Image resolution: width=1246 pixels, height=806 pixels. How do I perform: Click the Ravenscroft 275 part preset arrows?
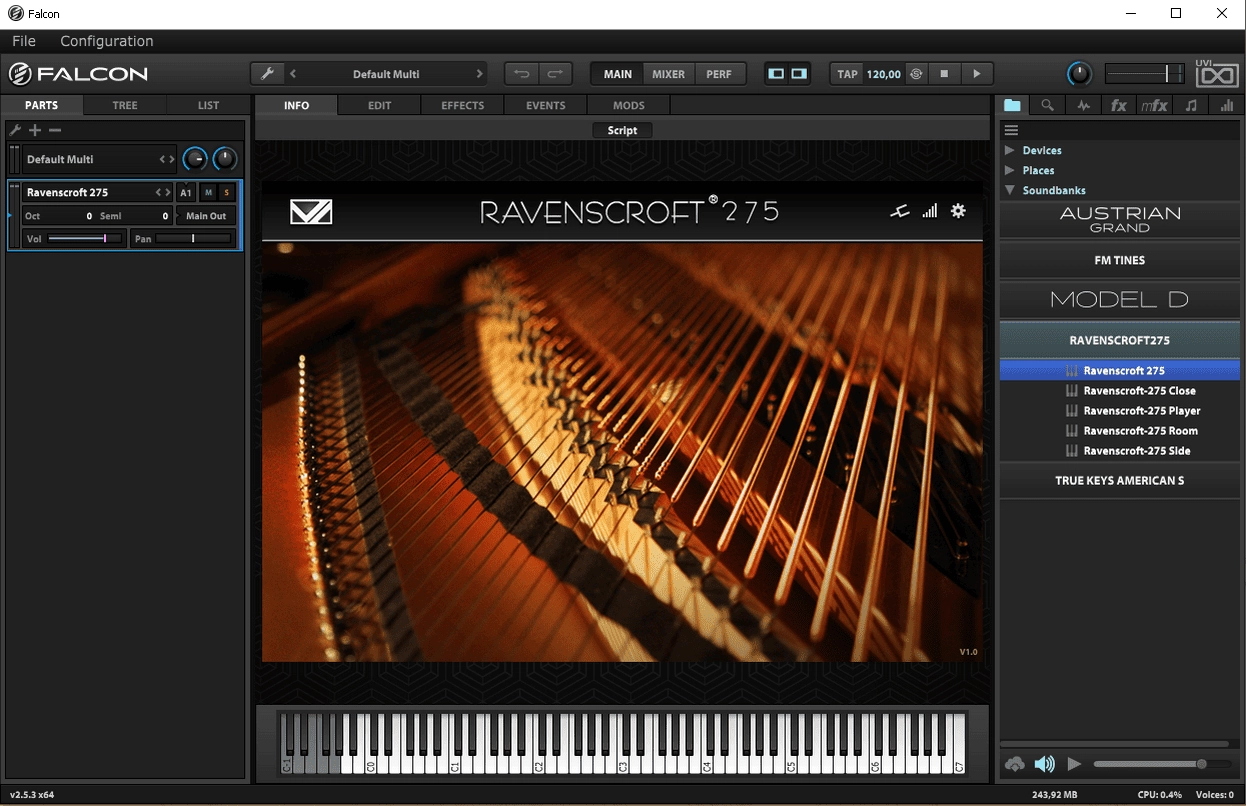click(x=162, y=192)
